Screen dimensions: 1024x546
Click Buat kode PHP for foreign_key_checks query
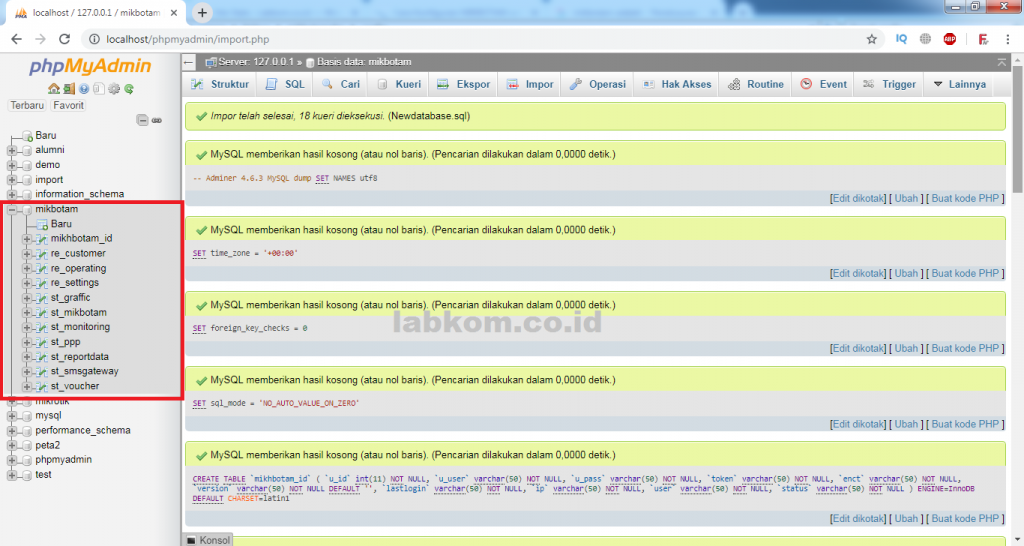[965, 349]
